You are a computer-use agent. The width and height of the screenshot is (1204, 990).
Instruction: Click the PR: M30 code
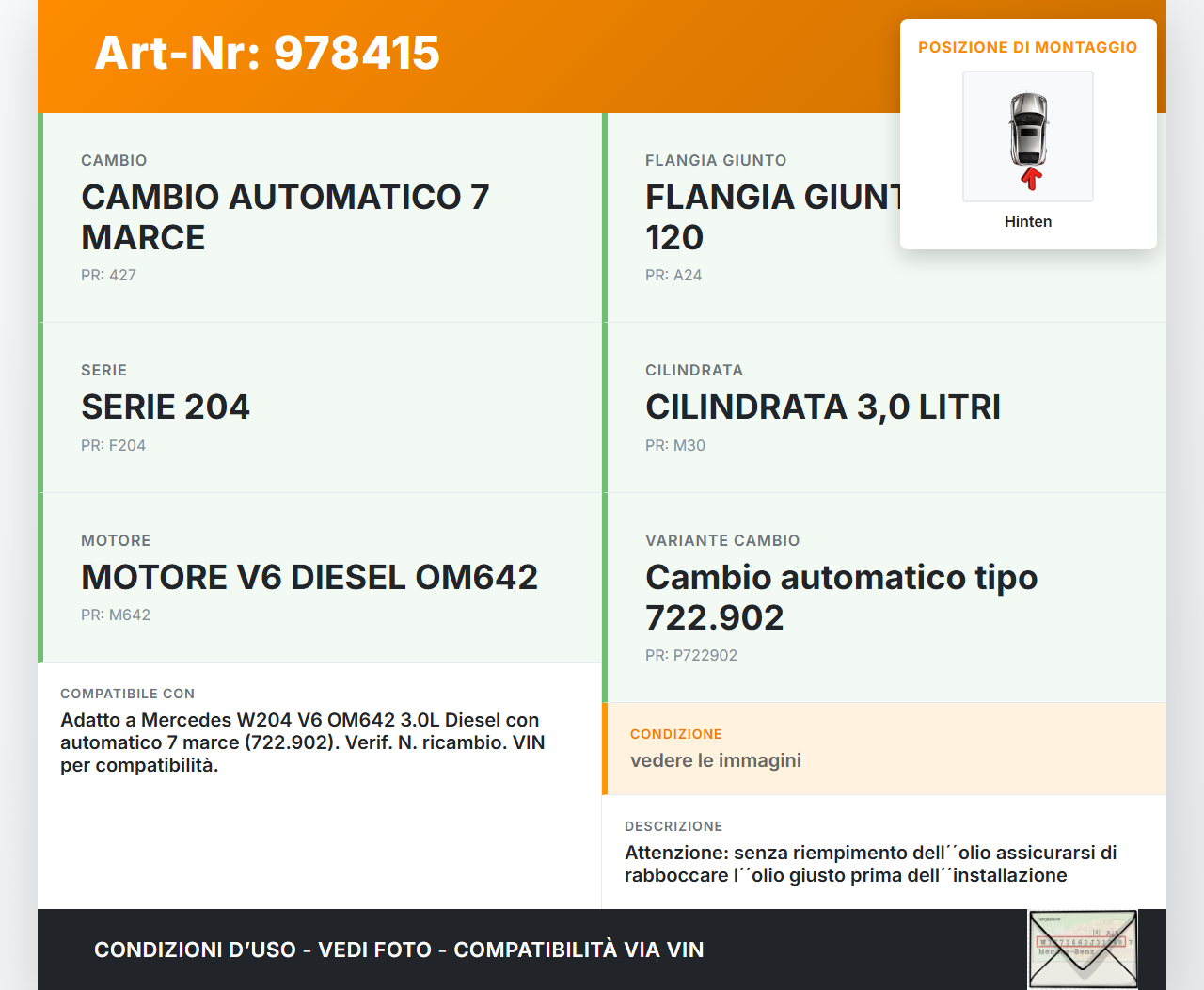[674, 445]
